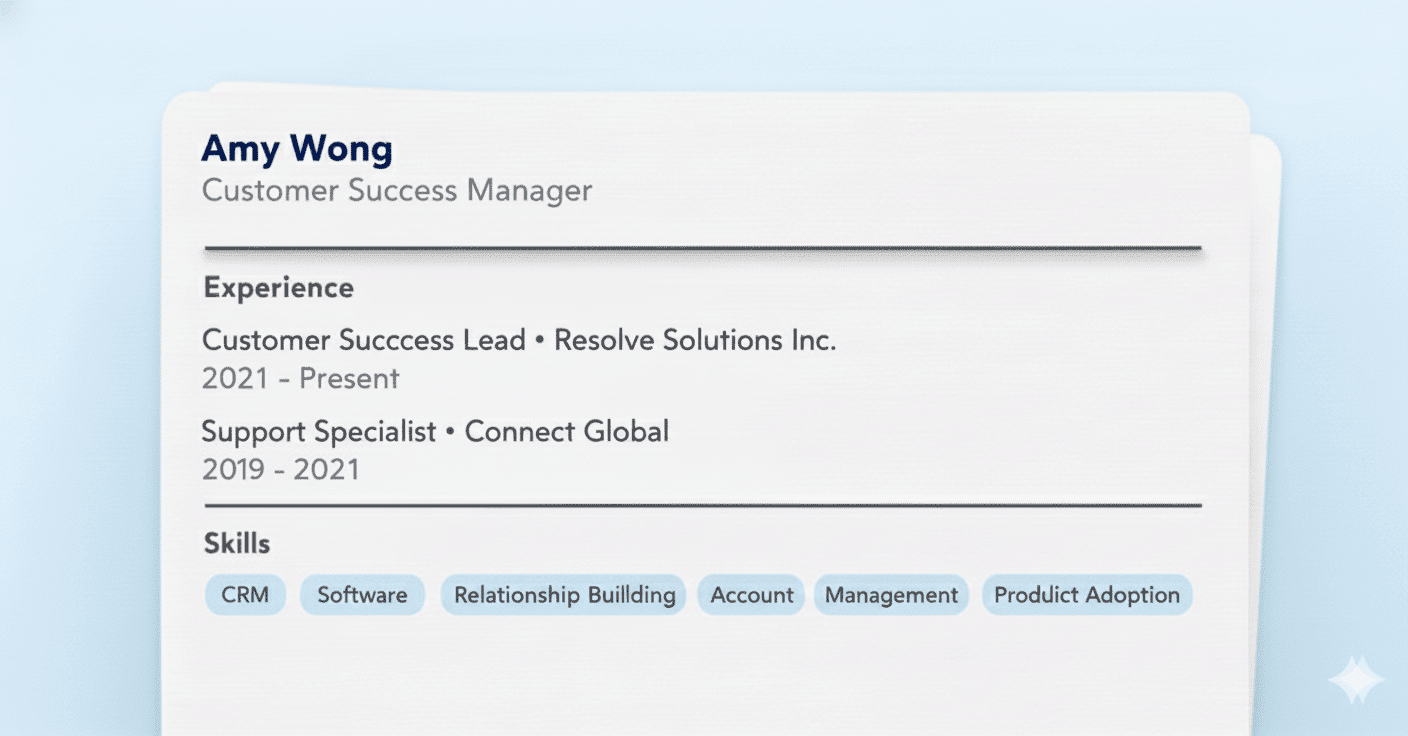Image resolution: width=1408 pixels, height=736 pixels.
Task: Select the CRM skill tag
Action: click(x=245, y=595)
